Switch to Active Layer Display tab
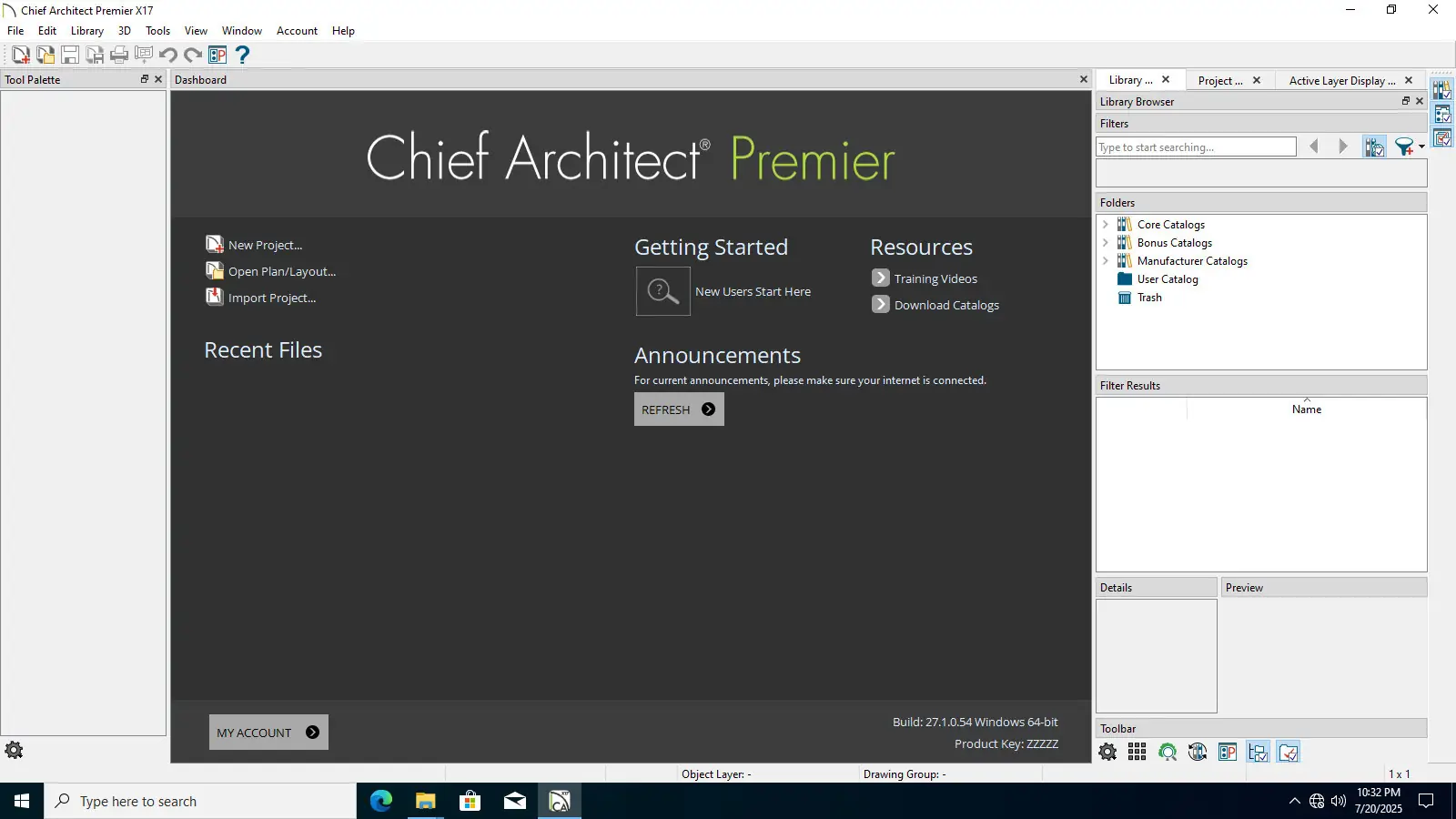This screenshot has width=1456, height=819. pos(1342,80)
